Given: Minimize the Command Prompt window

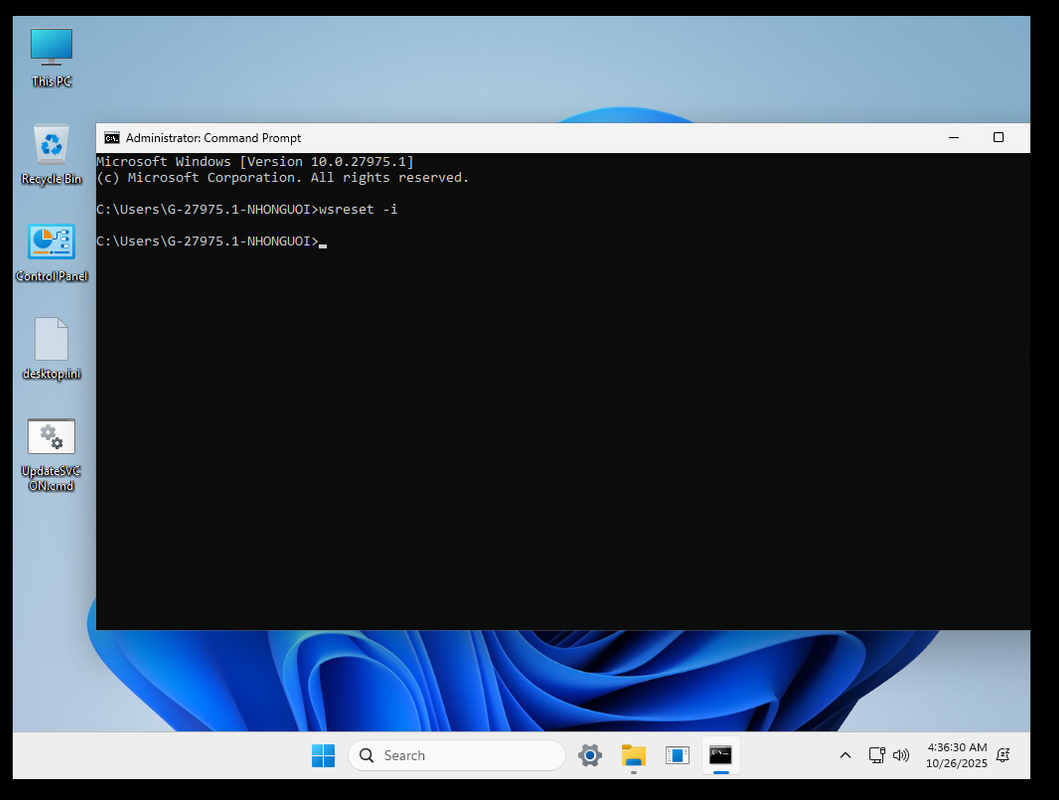Looking at the screenshot, I should tap(954, 138).
